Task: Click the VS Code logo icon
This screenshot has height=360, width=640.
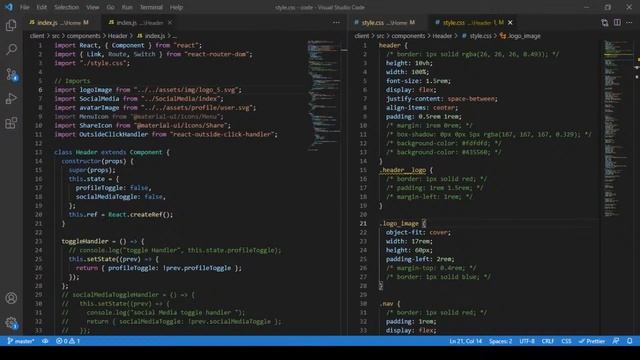Action: pyautogui.click(x=9, y=7)
